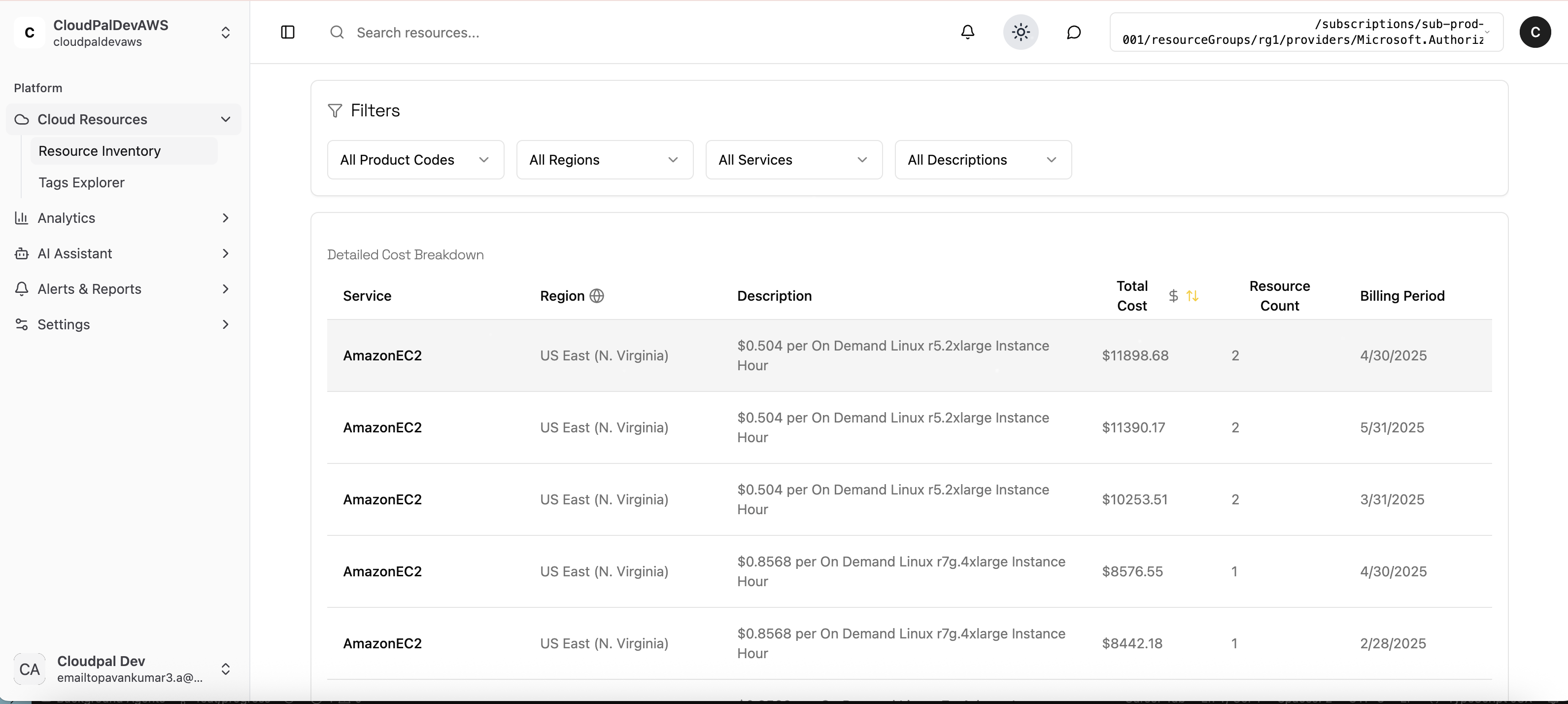
Task: Expand the AI Assistant section chevron
Action: 226,253
